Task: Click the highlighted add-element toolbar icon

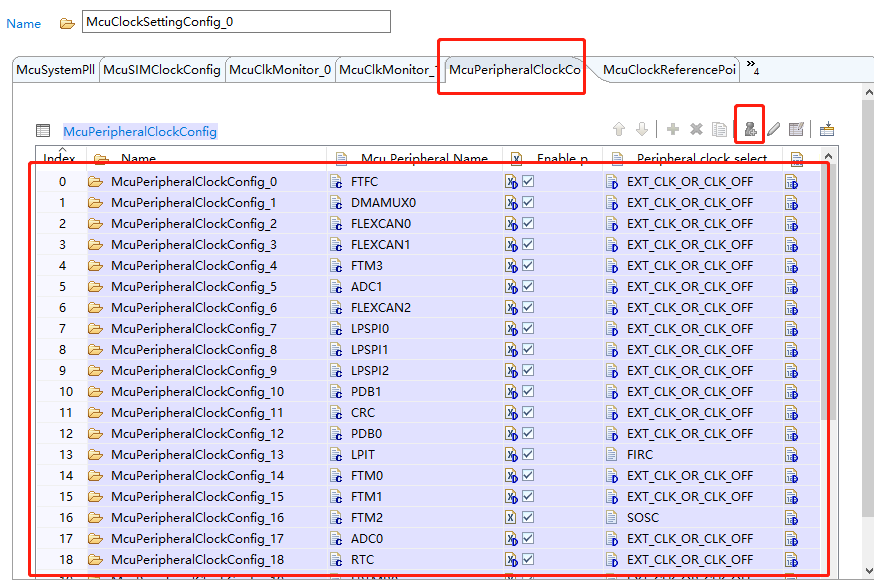Action: pyautogui.click(x=752, y=128)
